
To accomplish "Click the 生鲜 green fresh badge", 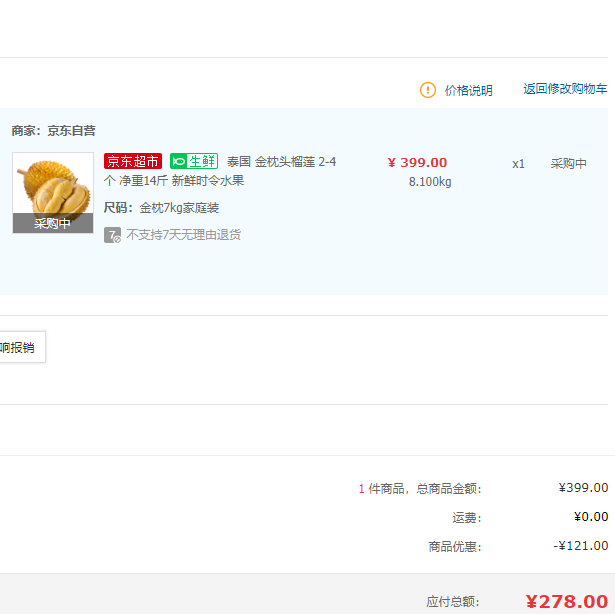I will 194,161.
